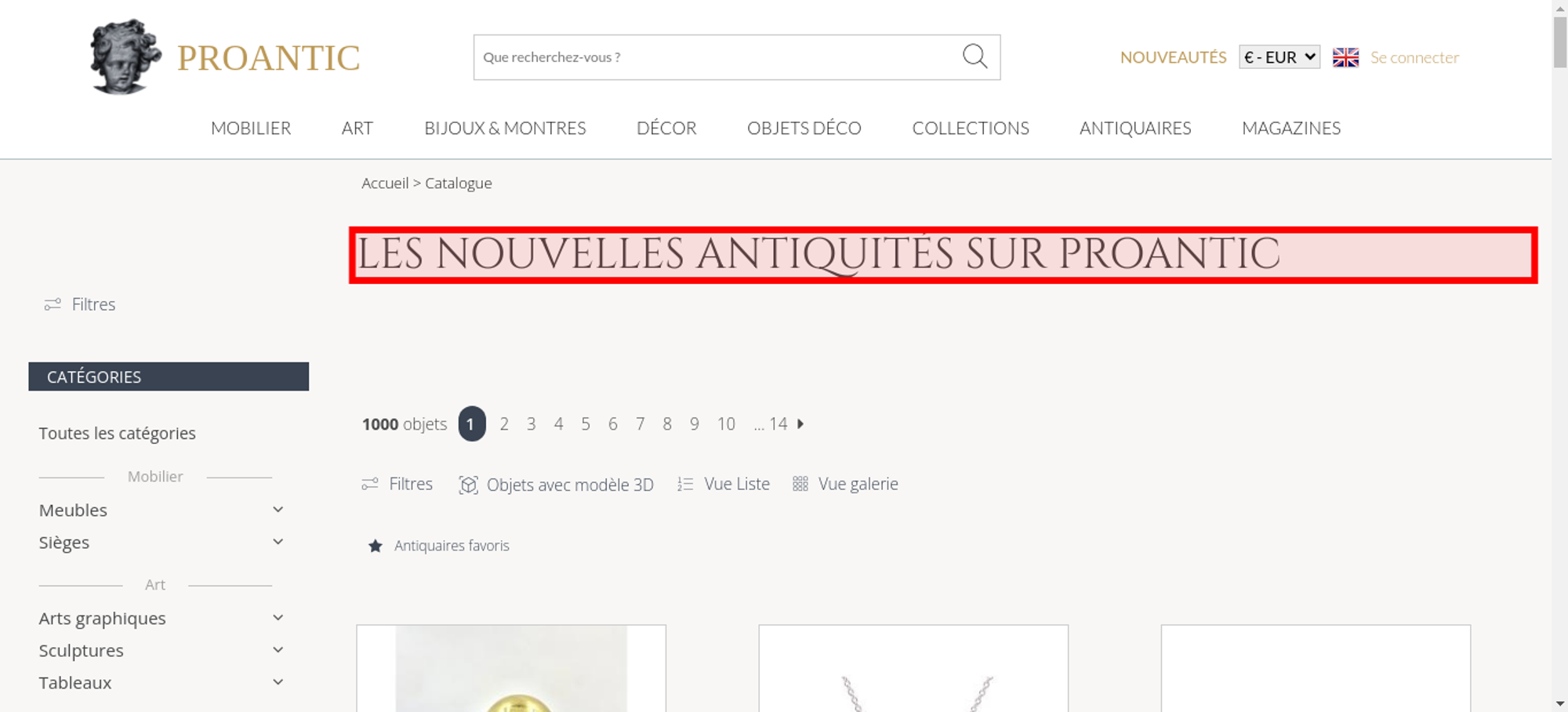Go to results page 5
The height and width of the screenshot is (712, 1568).
[586, 423]
